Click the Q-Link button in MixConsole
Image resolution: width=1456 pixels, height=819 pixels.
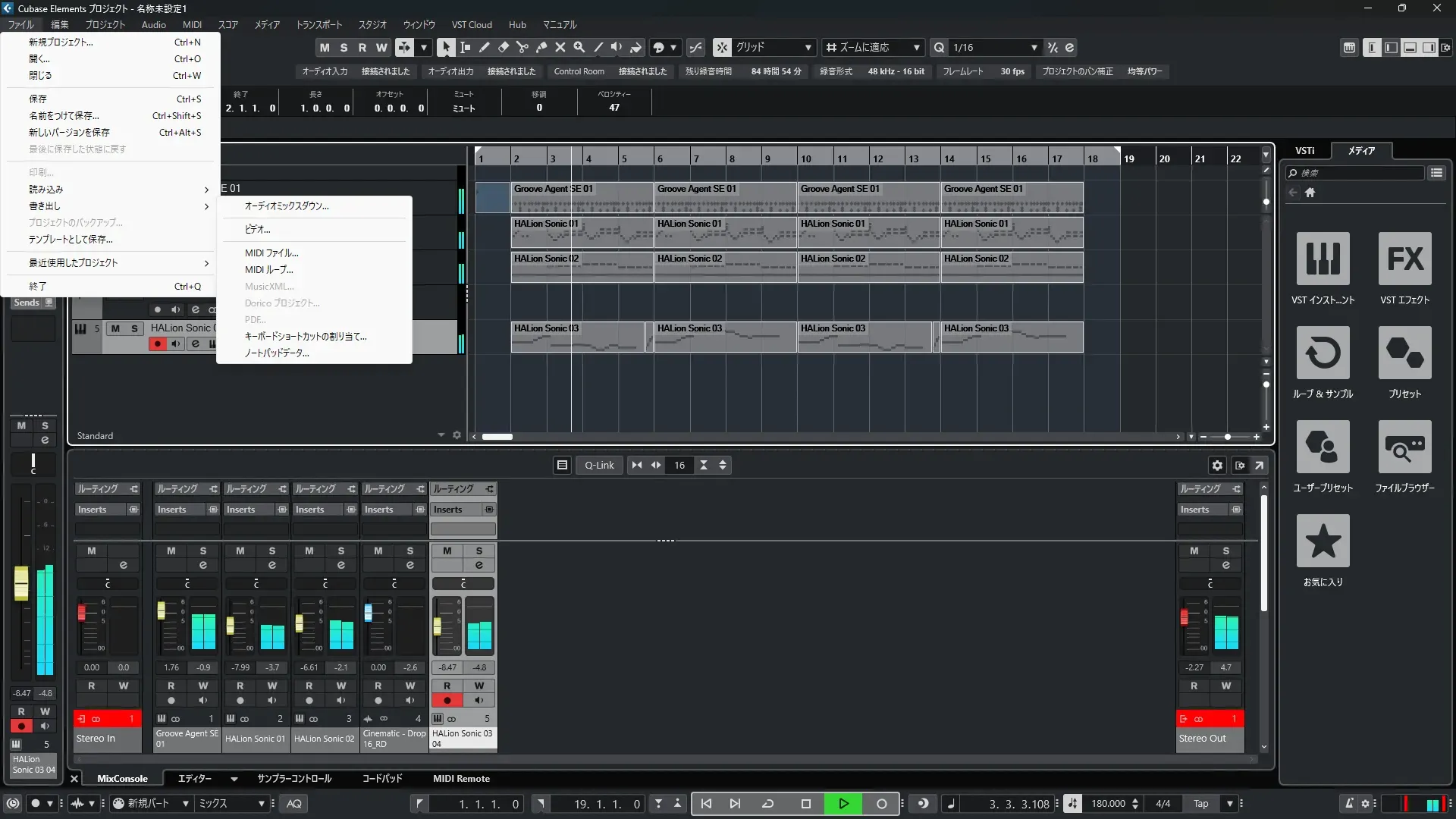click(599, 466)
